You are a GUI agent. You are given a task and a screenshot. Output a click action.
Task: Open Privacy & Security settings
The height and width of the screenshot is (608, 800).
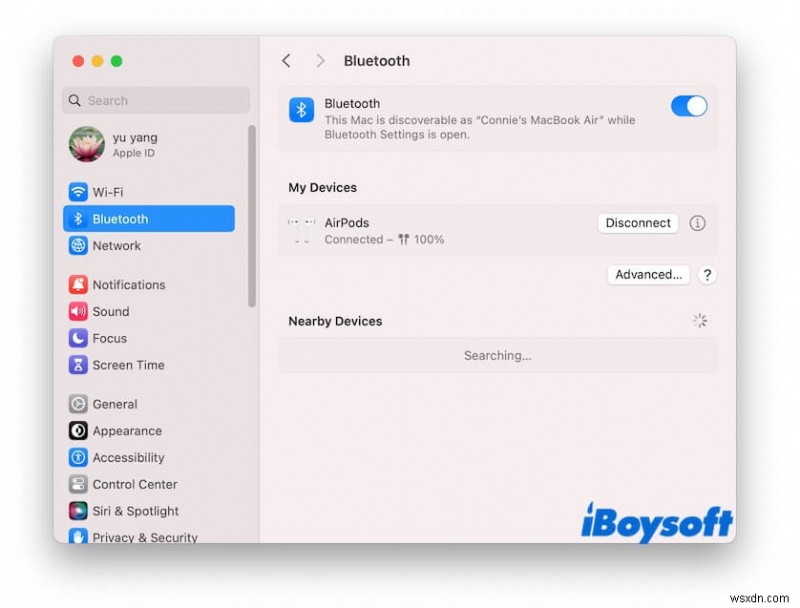(149, 536)
